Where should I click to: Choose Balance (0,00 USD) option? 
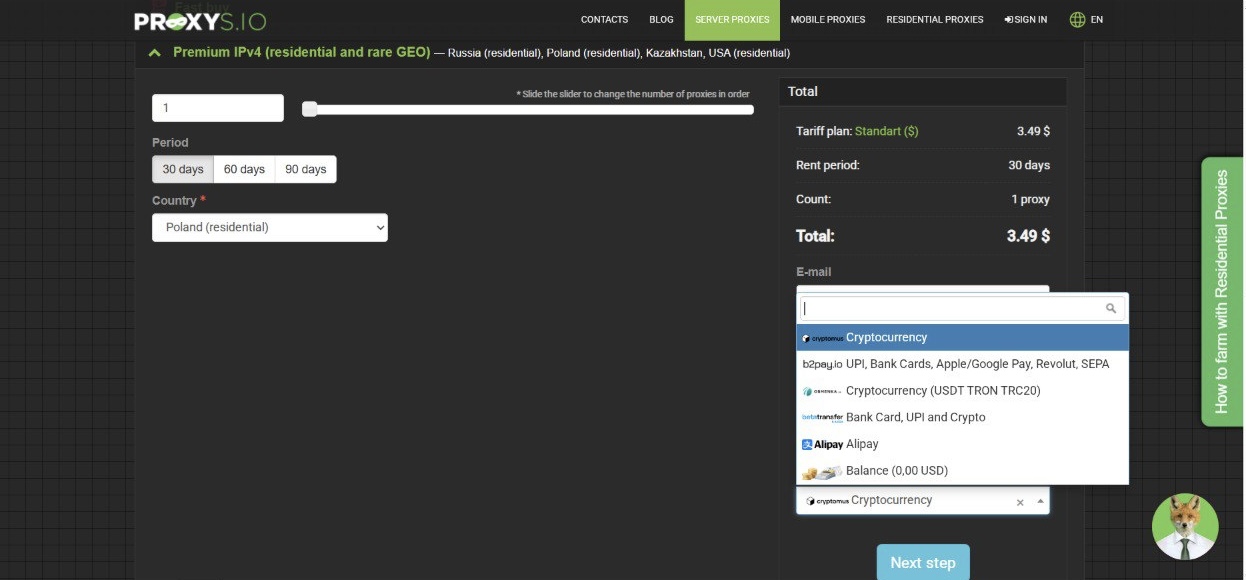coord(962,470)
